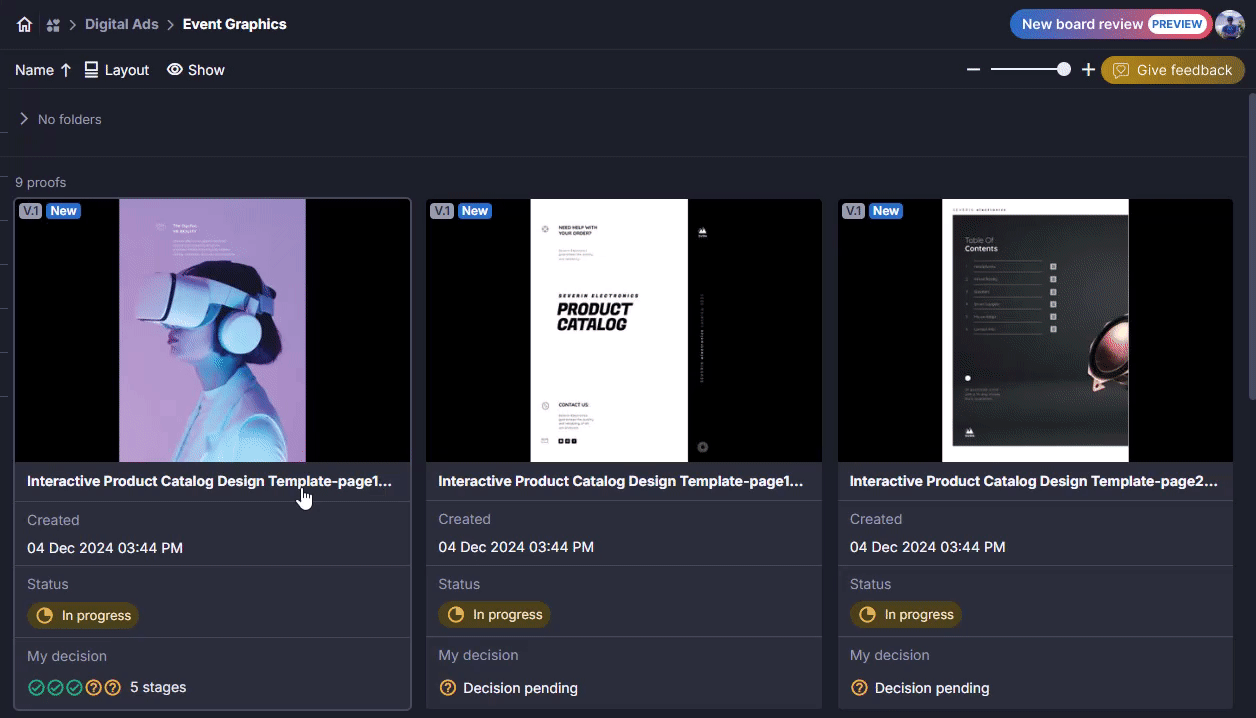Image resolution: width=1256 pixels, height=718 pixels.
Task: Click the plus zoom-in icon
Action: tap(1088, 70)
